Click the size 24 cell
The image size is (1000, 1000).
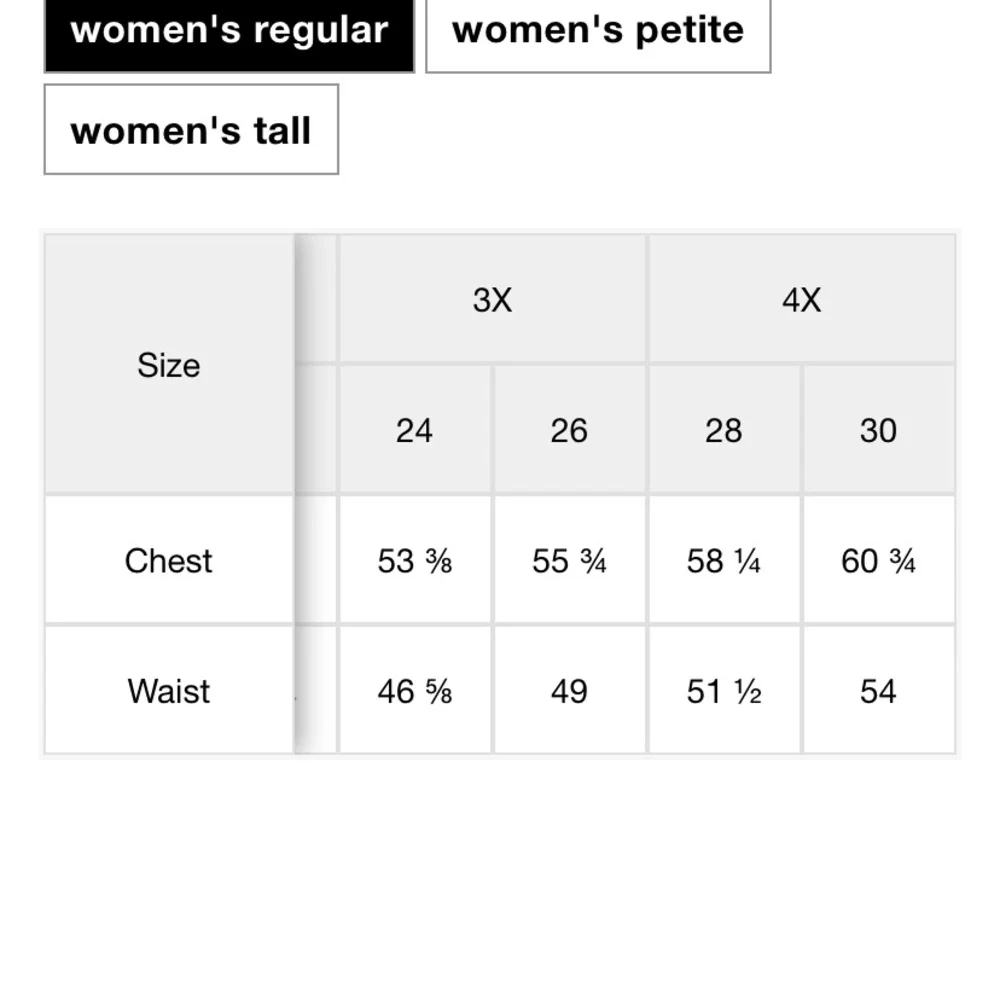[x=414, y=430]
